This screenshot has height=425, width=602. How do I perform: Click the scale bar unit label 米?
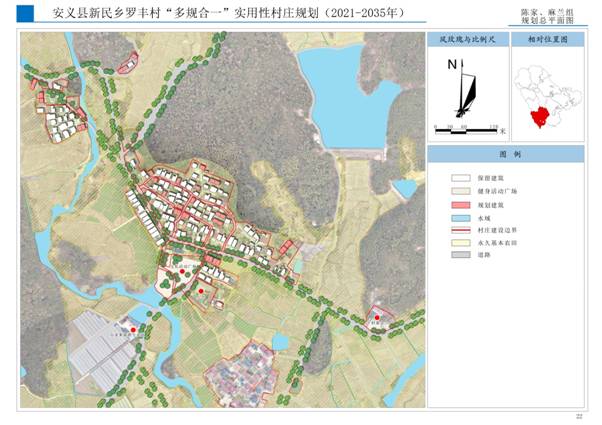(503, 131)
